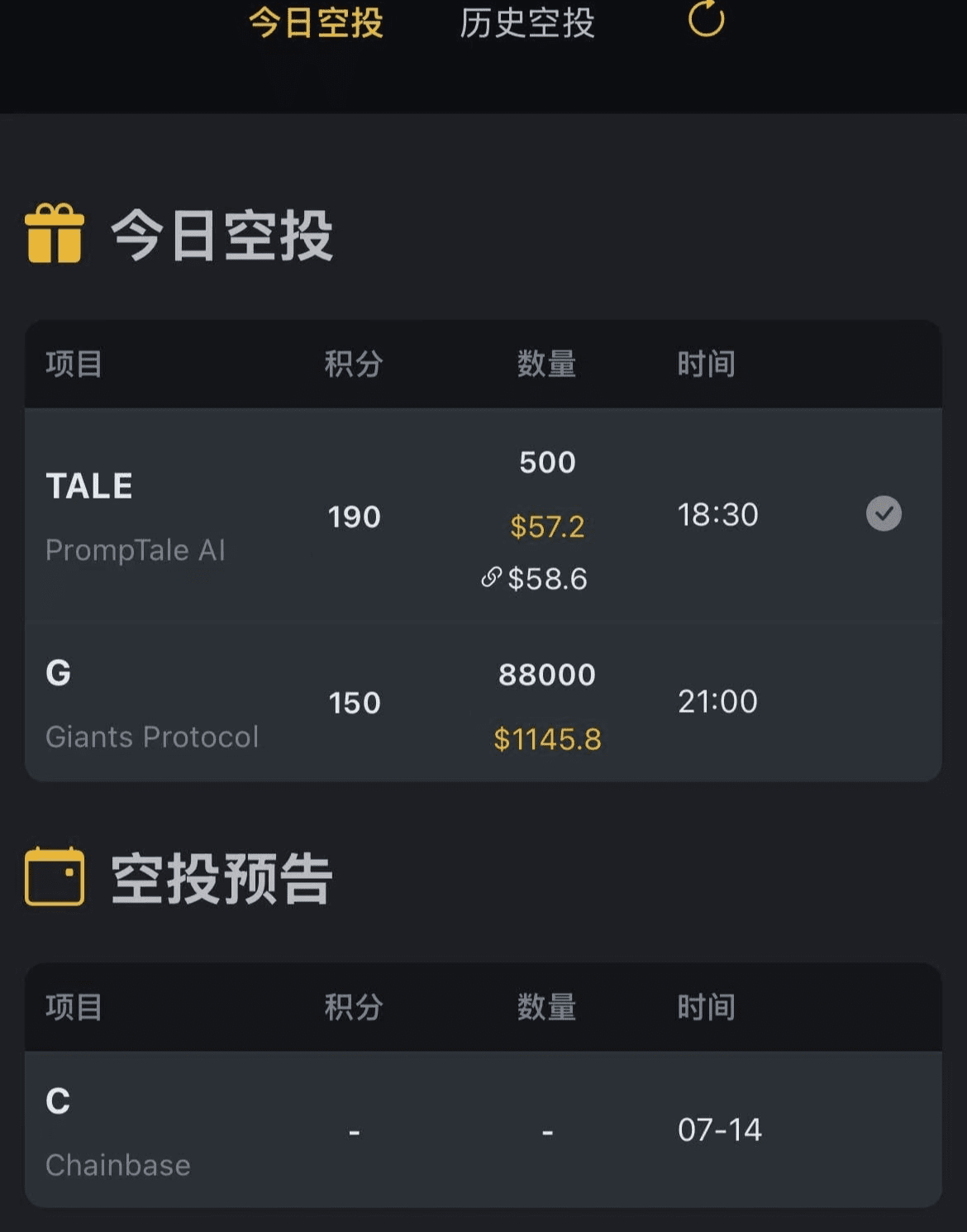
Task: Toggle the checkmark circle on TALE row
Action: pos(884,513)
